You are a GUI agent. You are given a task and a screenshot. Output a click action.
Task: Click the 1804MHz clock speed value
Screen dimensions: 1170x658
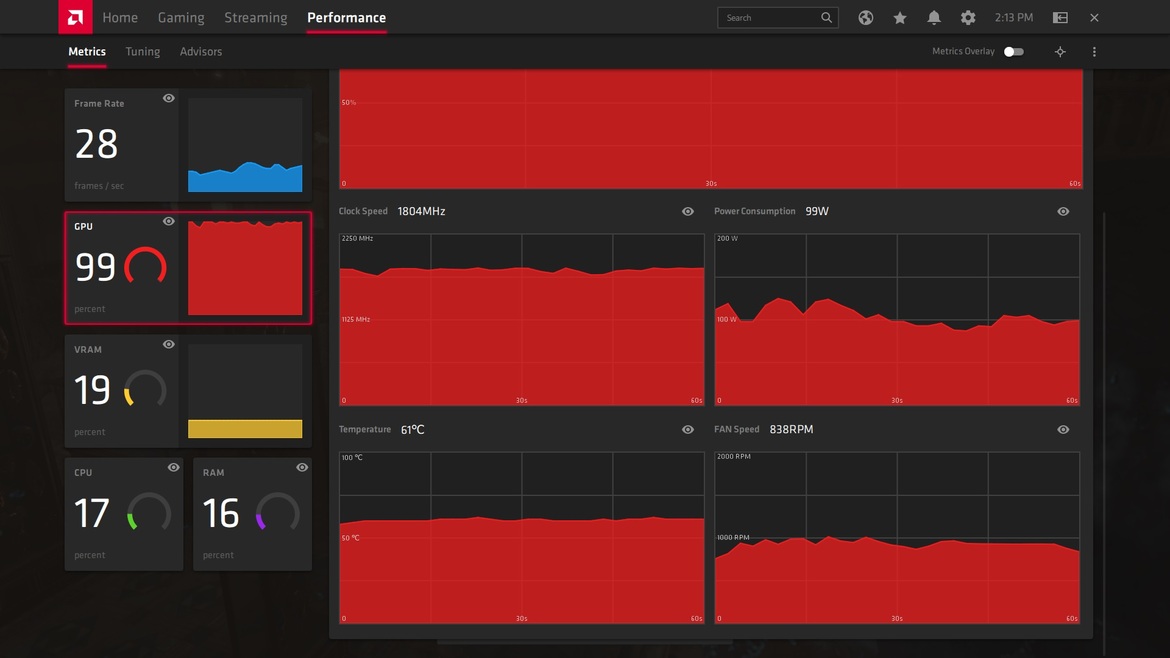pyautogui.click(x=422, y=212)
